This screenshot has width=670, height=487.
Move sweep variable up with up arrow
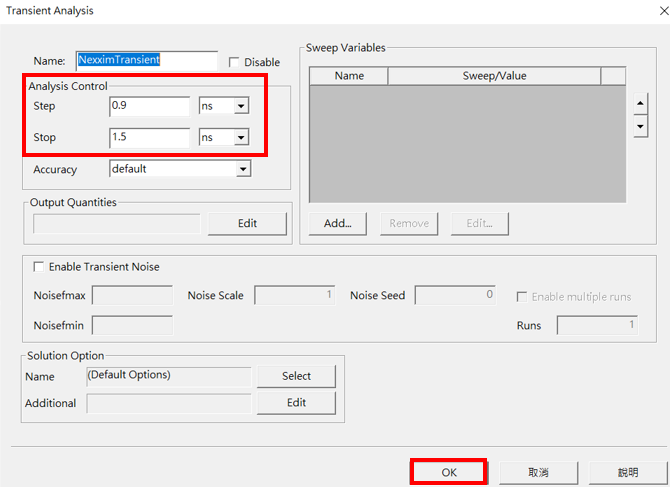pos(640,103)
